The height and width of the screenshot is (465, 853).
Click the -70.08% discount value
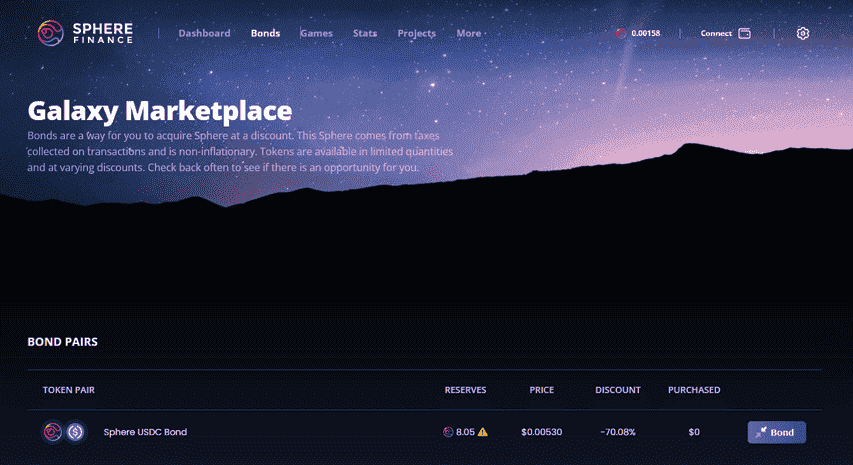click(x=618, y=432)
